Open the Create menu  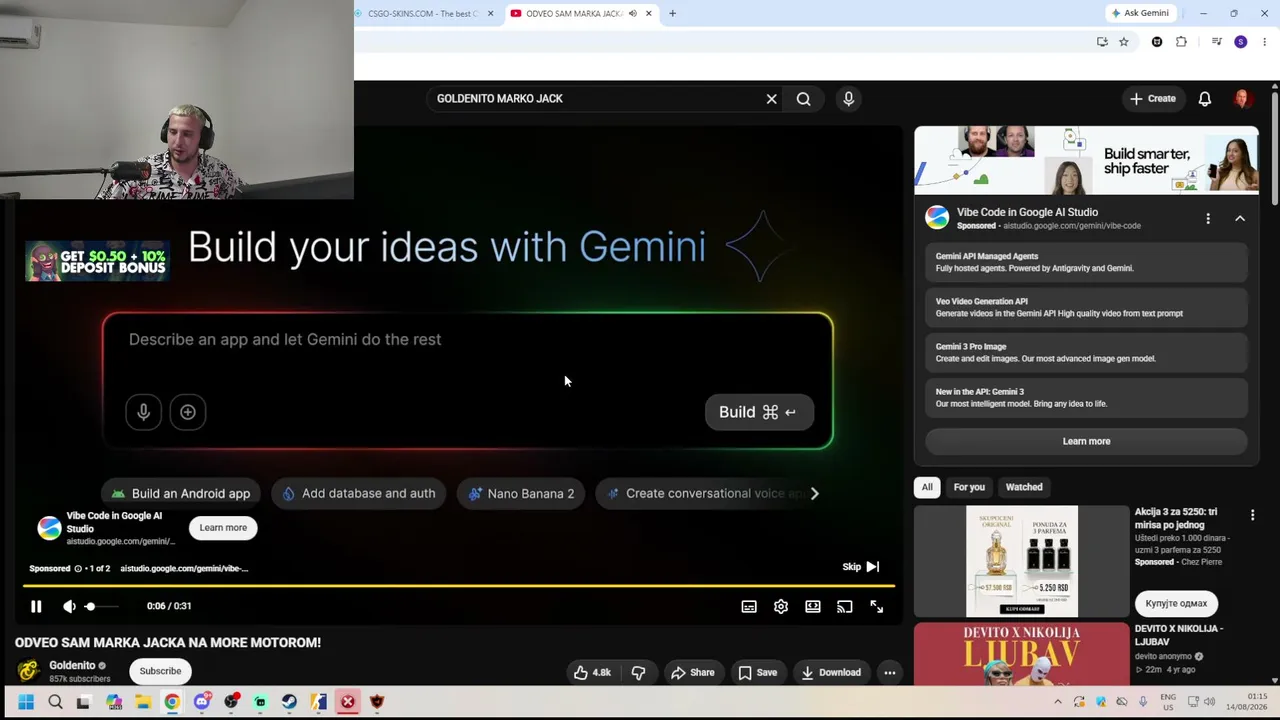click(x=1153, y=99)
